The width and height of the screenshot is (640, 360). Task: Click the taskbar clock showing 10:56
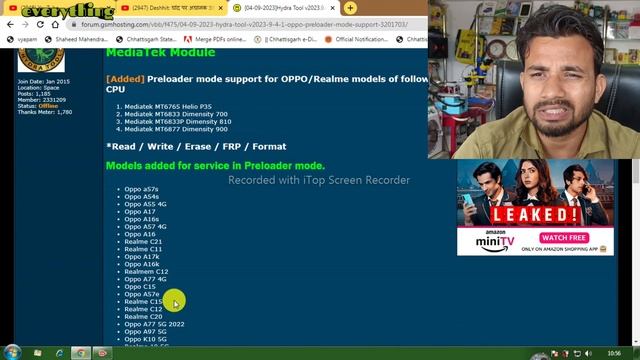click(x=614, y=353)
